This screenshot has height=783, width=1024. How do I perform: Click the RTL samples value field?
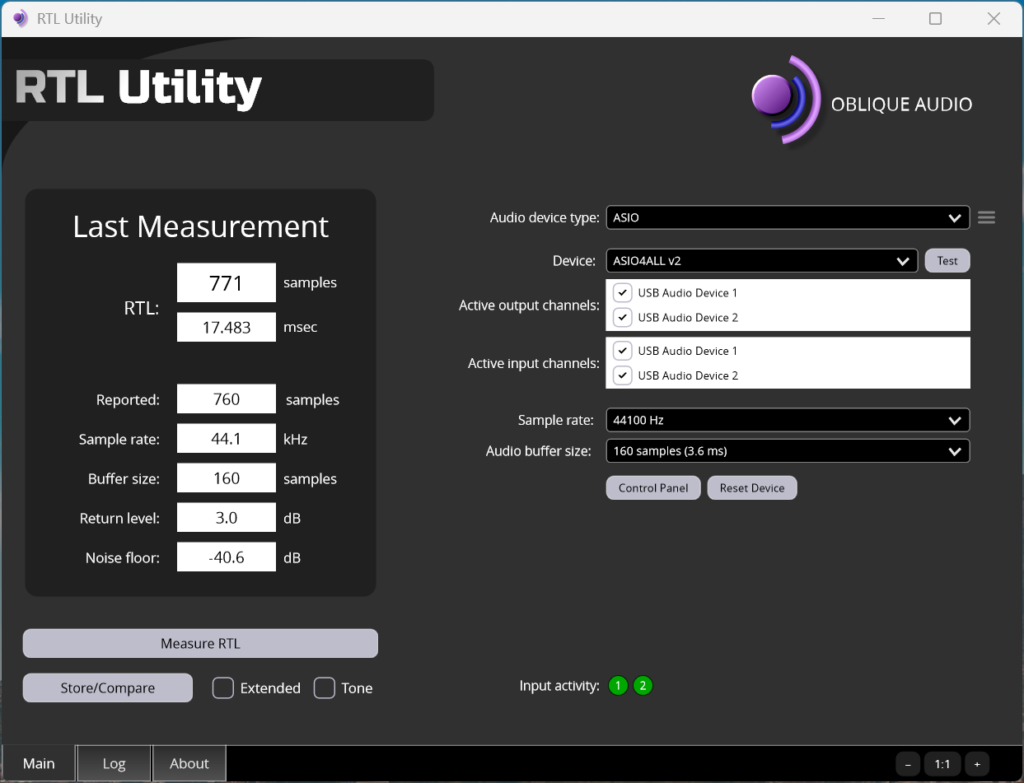pos(226,283)
